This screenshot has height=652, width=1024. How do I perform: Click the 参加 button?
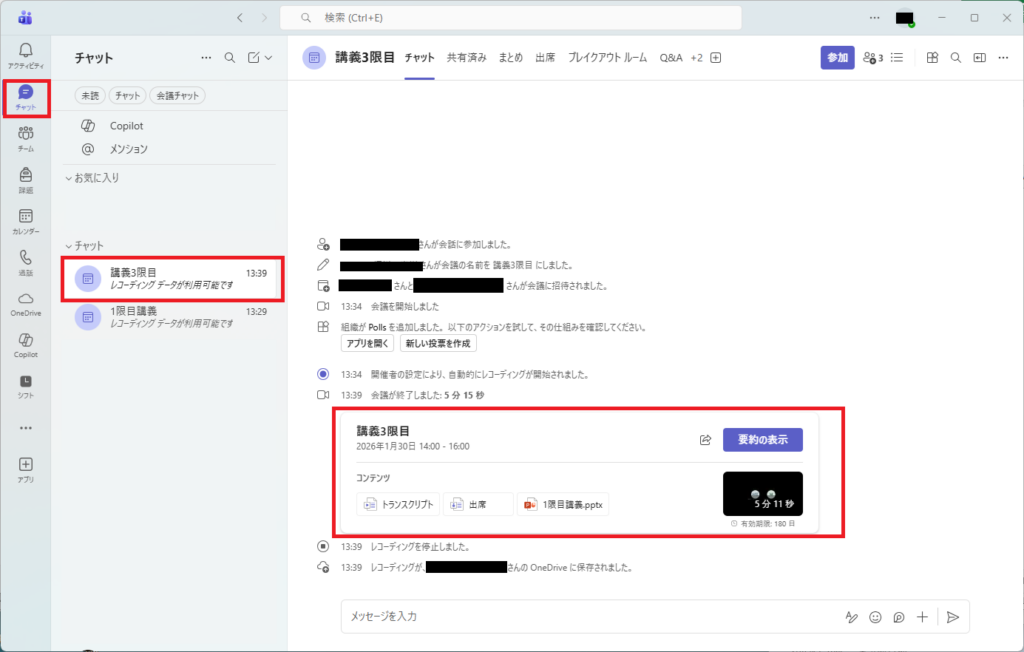(x=837, y=58)
